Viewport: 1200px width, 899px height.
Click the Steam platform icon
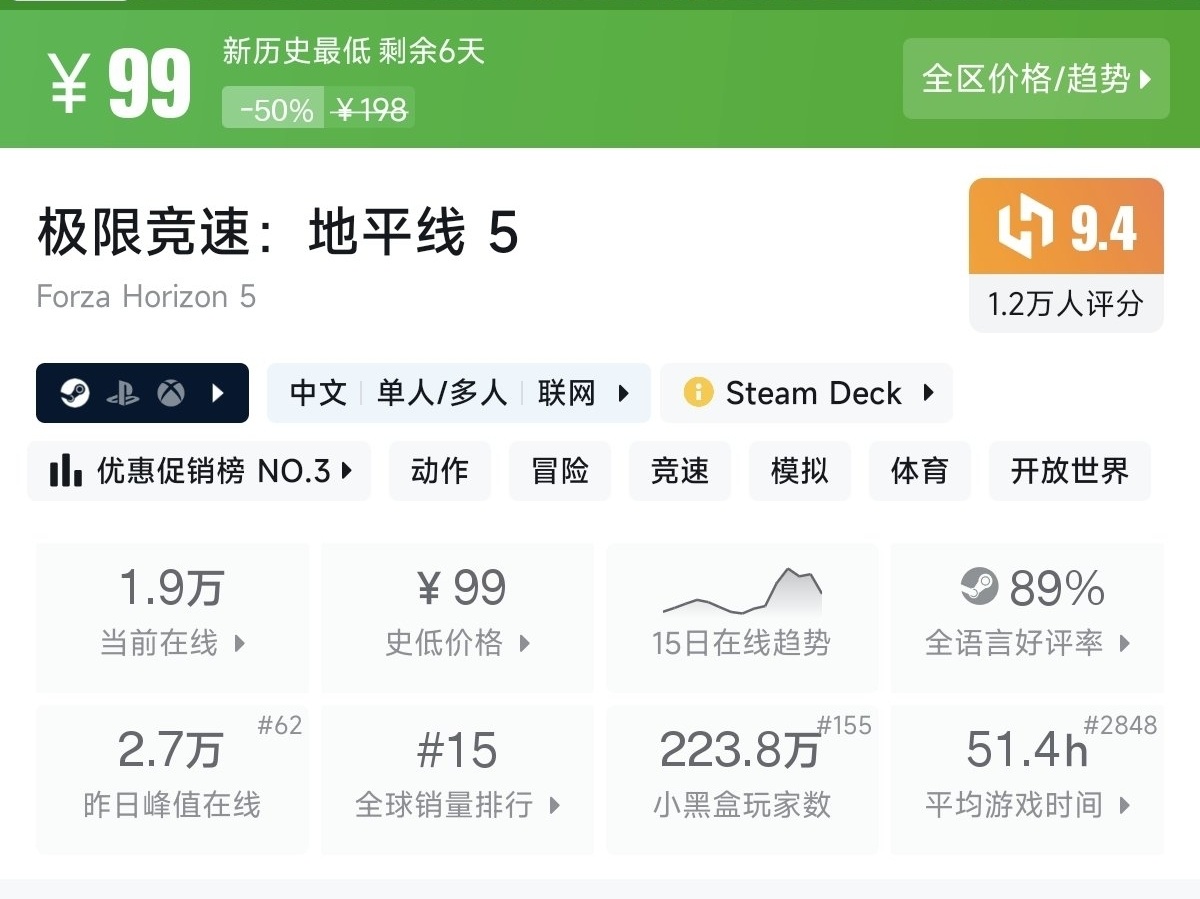tap(74, 393)
